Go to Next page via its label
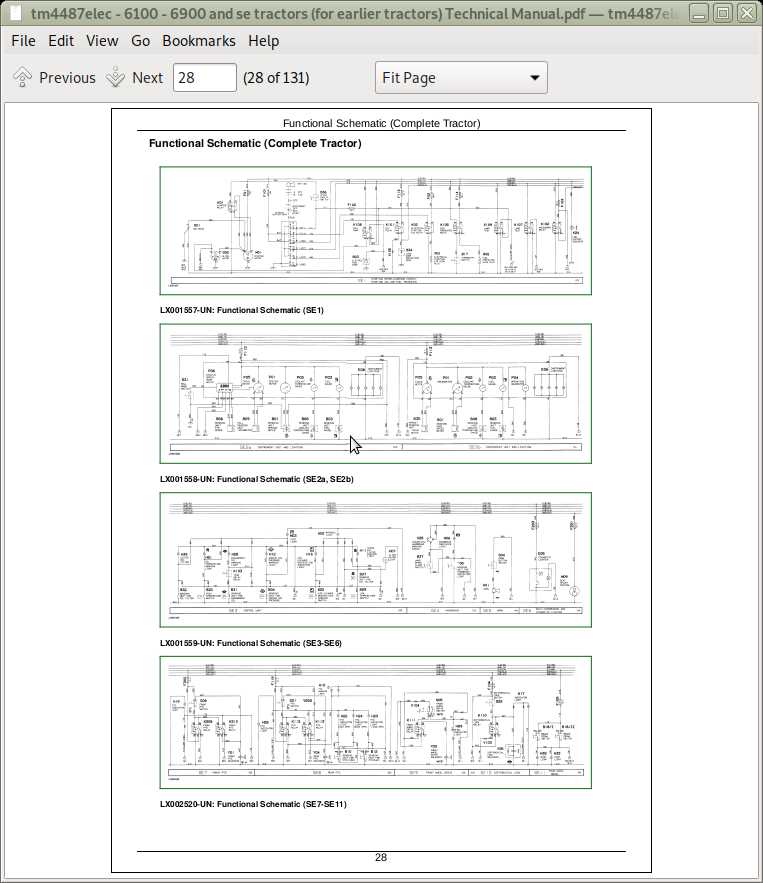Image resolution: width=763 pixels, height=883 pixels. [x=147, y=78]
